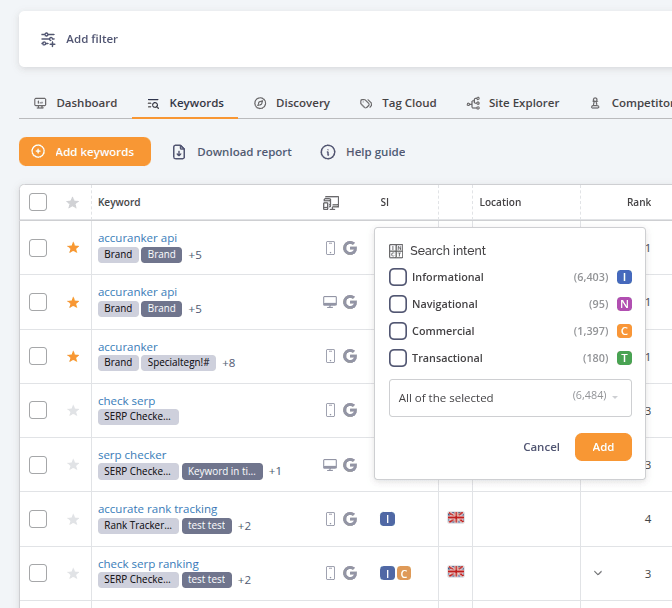Screen dimensions: 672x608
Task: Click the UK flag for accurate rank tracking
Action: point(456,518)
